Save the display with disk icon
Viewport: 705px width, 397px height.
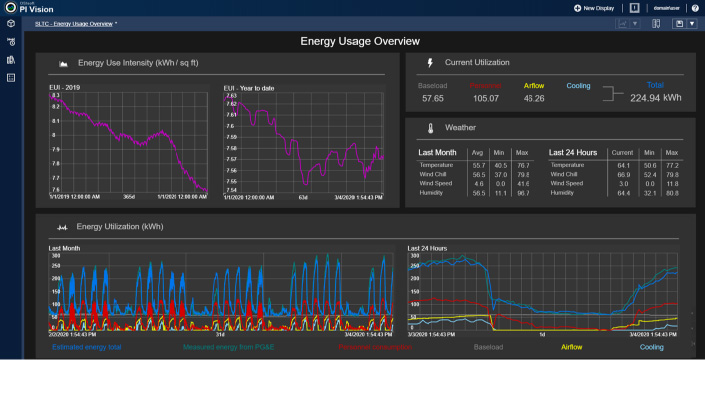(679, 24)
